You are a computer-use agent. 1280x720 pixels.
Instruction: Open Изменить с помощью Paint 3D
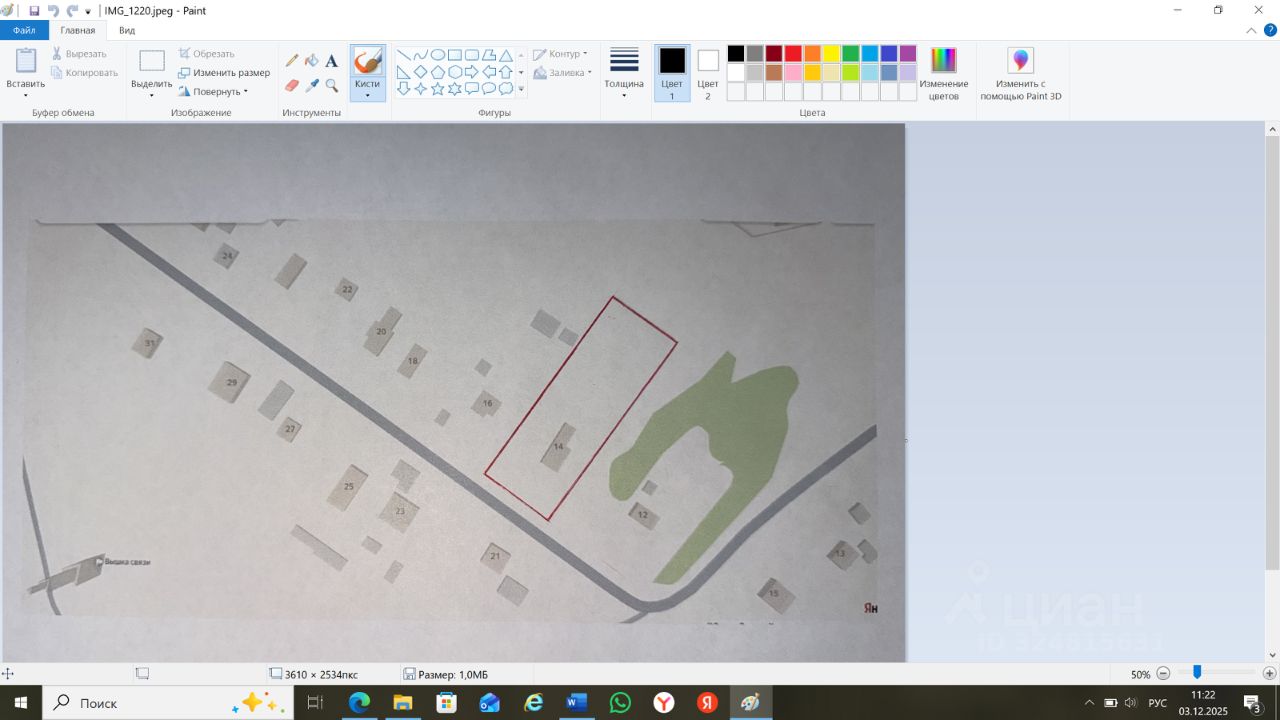click(1021, 74)
